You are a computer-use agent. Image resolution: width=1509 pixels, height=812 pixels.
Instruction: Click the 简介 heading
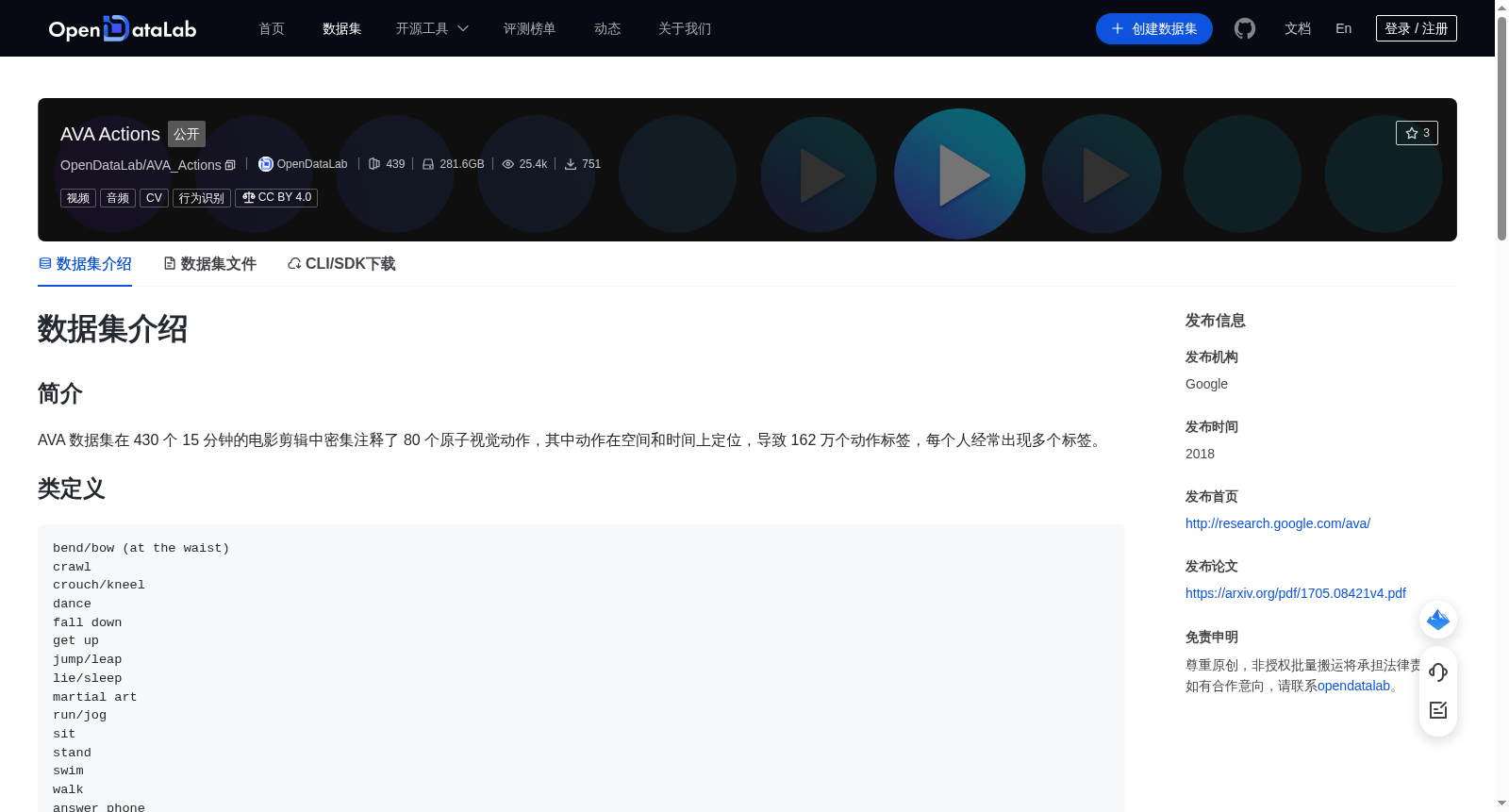click(60, 393)
